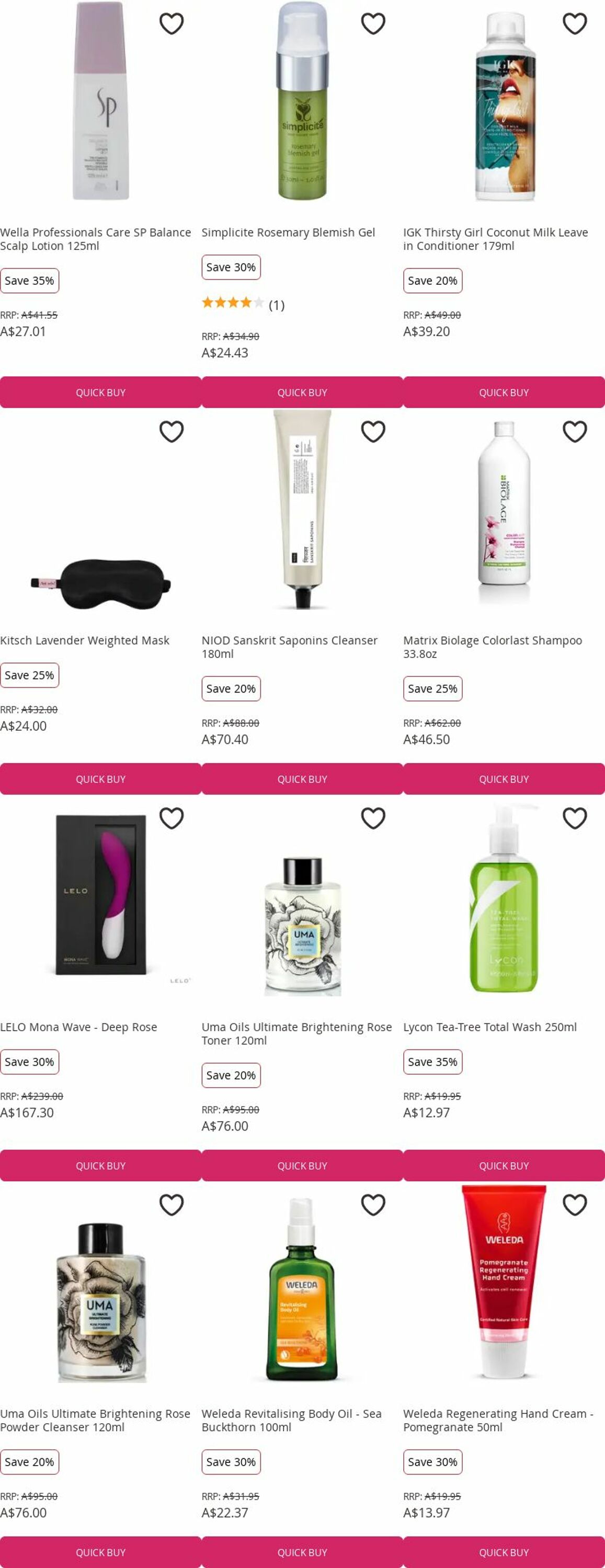Viewport: 605px width, 1568px height.
Task: Wishlist the Uma Oils Rose Toner heart
Action: [373, 818]
